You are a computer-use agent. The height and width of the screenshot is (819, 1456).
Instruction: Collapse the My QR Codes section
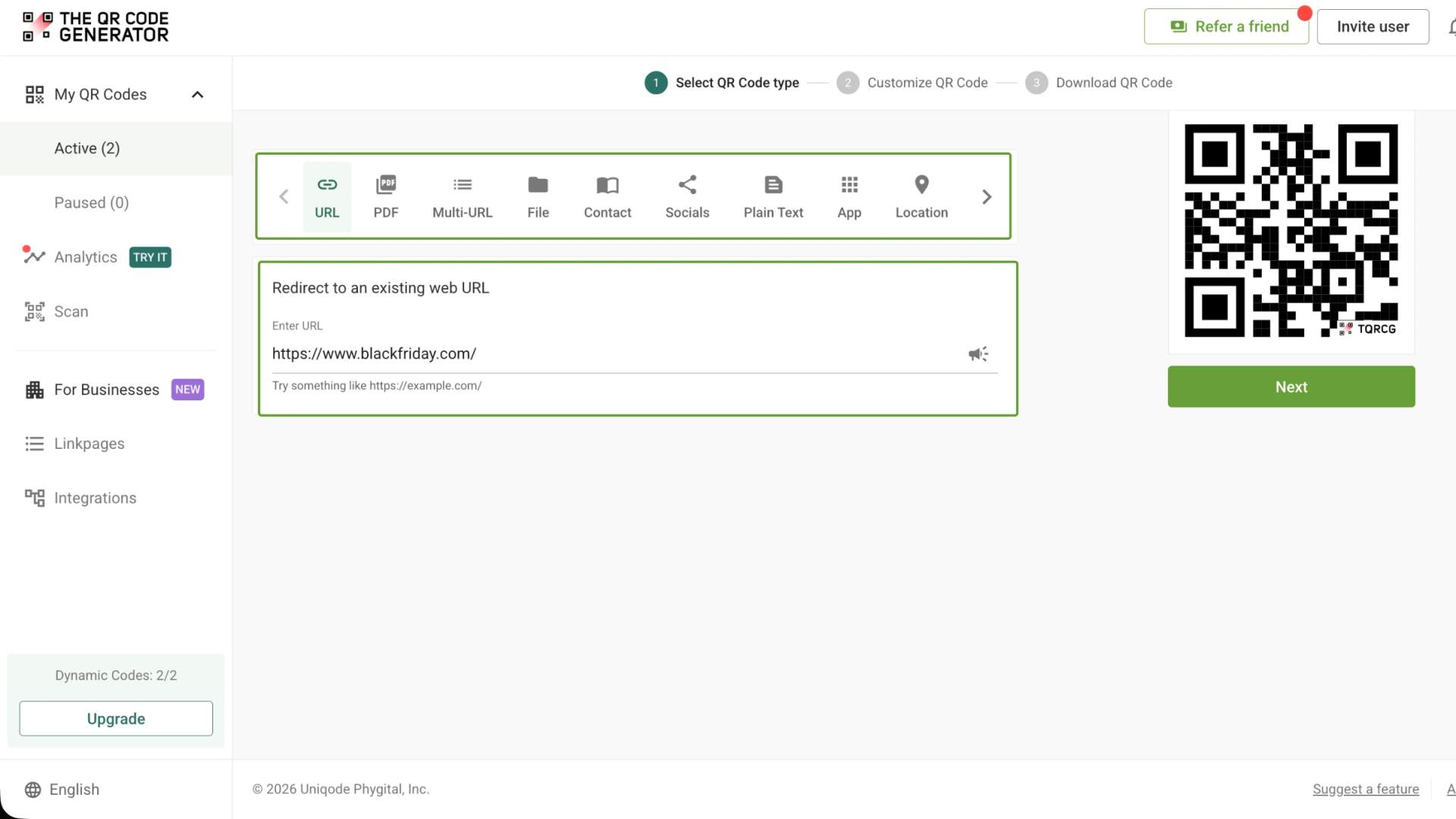(x=197, y=95)
